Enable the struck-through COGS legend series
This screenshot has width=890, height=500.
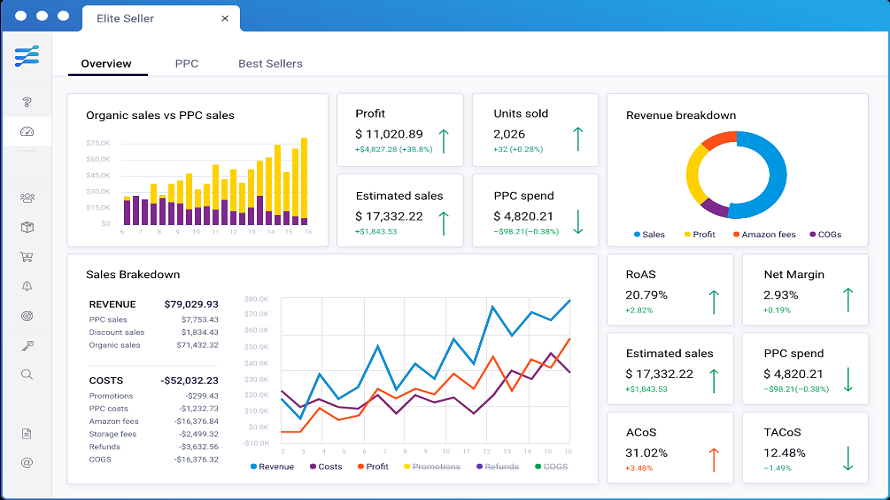point(551,467)
